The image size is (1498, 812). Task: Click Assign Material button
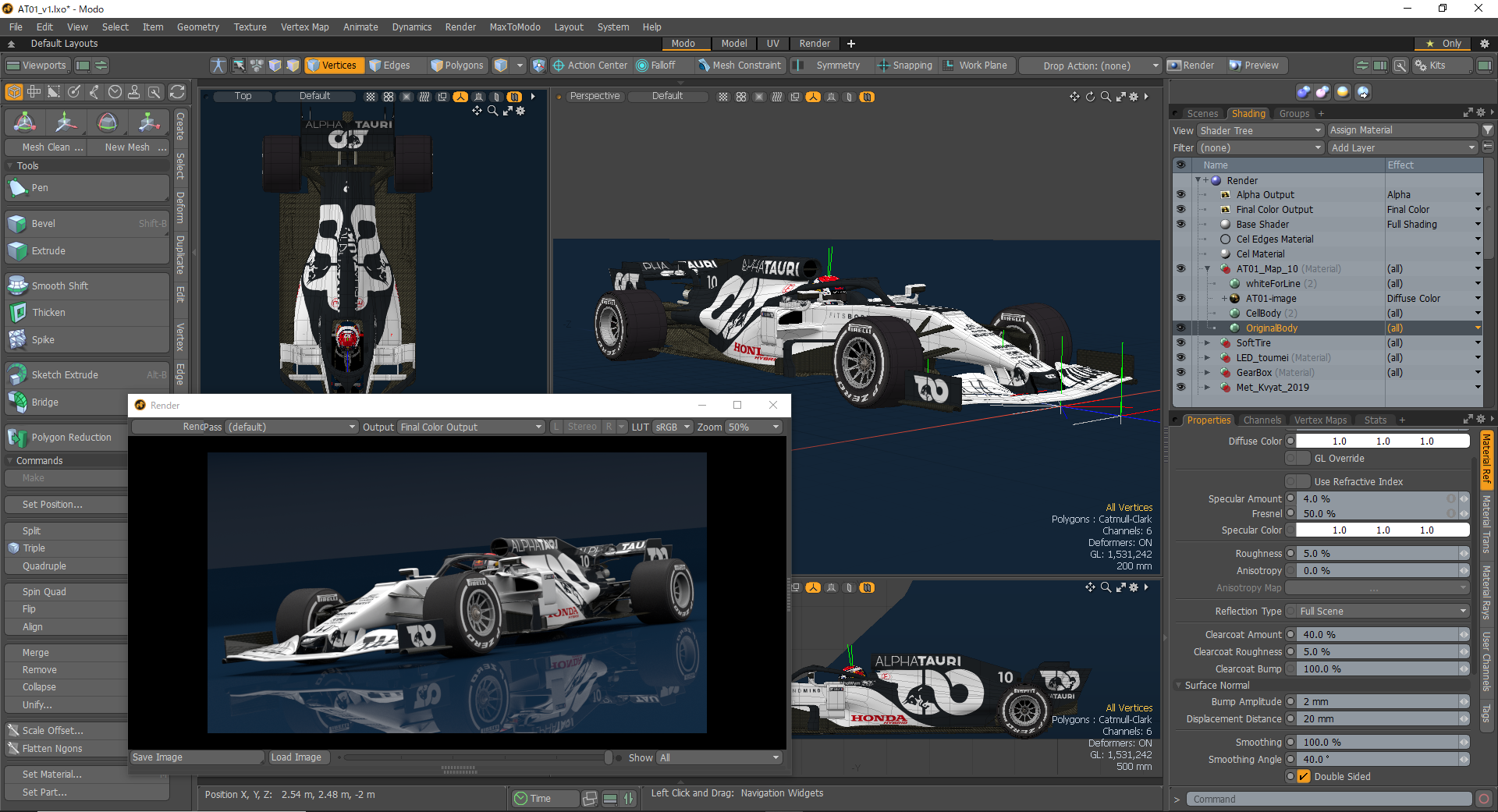1403,130
